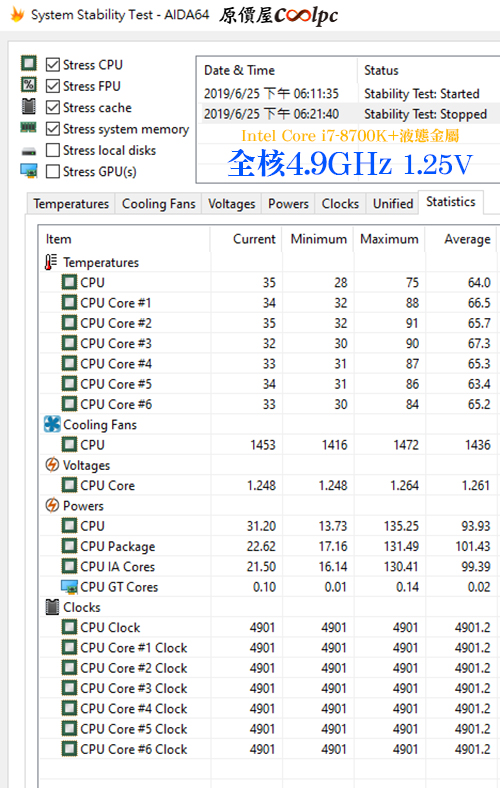500x788 pixels.
Task: Click icon beside CPU IA Cores row
Action: tap(69, 566)
